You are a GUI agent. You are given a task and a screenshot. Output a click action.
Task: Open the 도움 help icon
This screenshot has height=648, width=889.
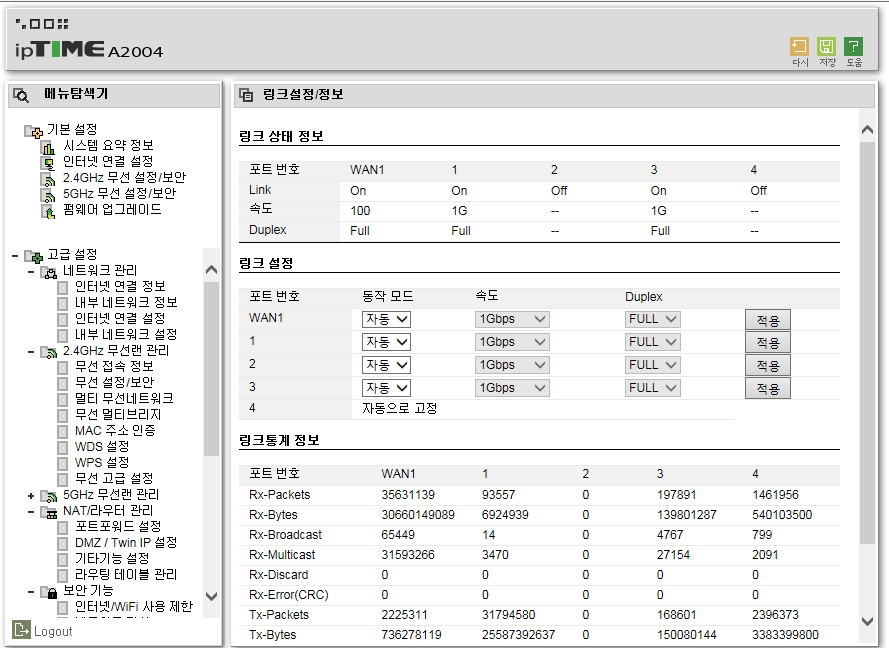pyautogui.click(x=853, y=46)
